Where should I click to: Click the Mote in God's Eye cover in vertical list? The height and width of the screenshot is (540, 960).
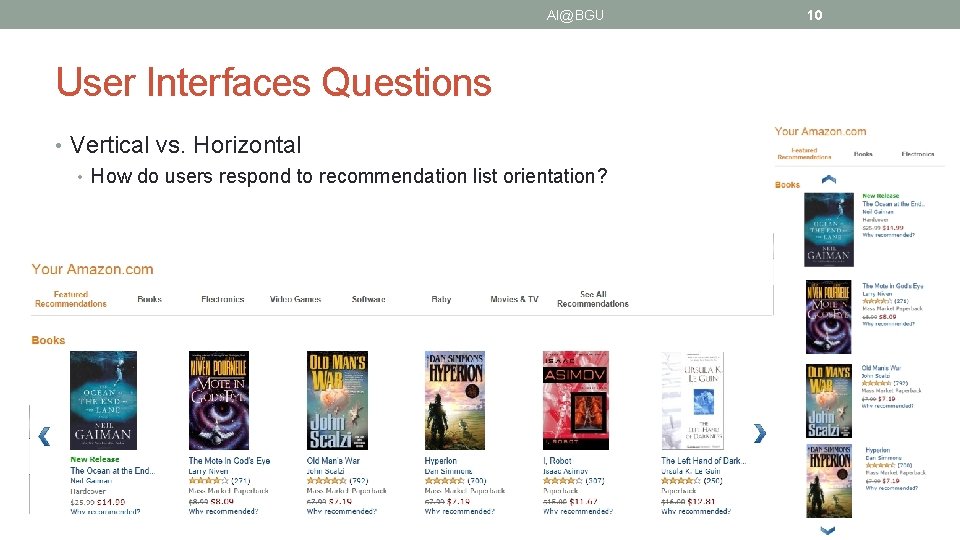[x=828, y=317]
